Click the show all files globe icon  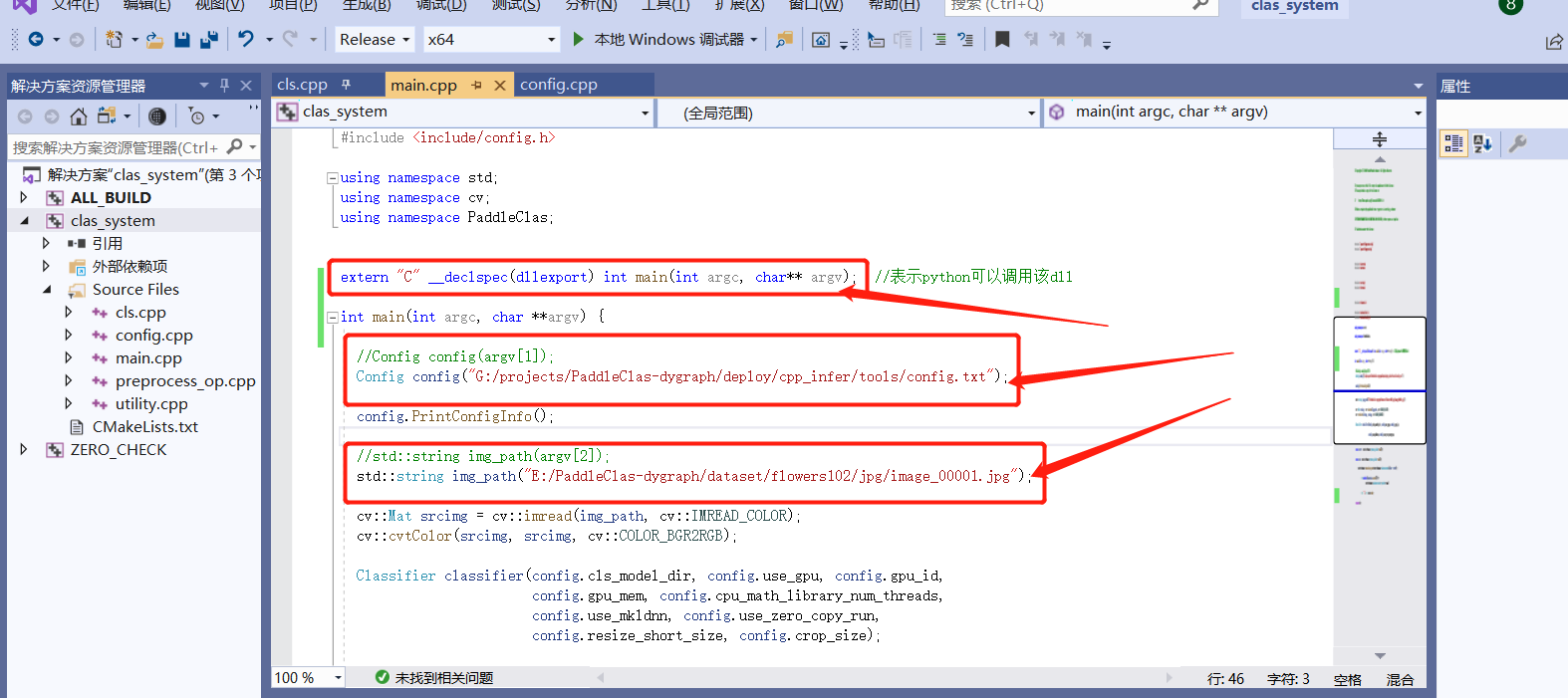pyautogui.click(x=157, y=116)
